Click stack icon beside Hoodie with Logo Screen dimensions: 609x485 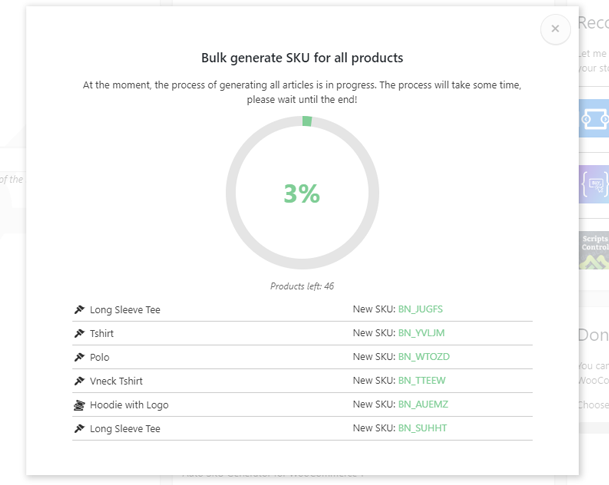pos(79,405)
